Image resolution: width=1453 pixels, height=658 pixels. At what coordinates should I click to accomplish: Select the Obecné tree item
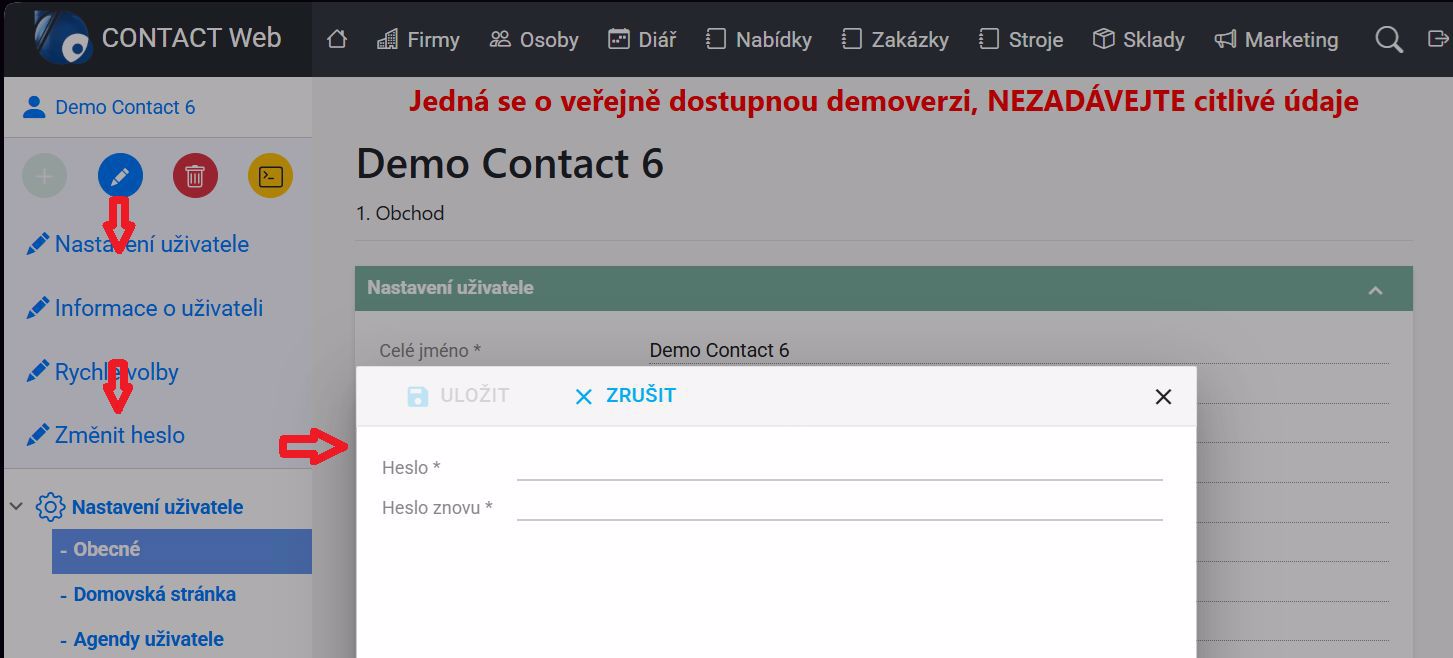click(x=182, y=551)
